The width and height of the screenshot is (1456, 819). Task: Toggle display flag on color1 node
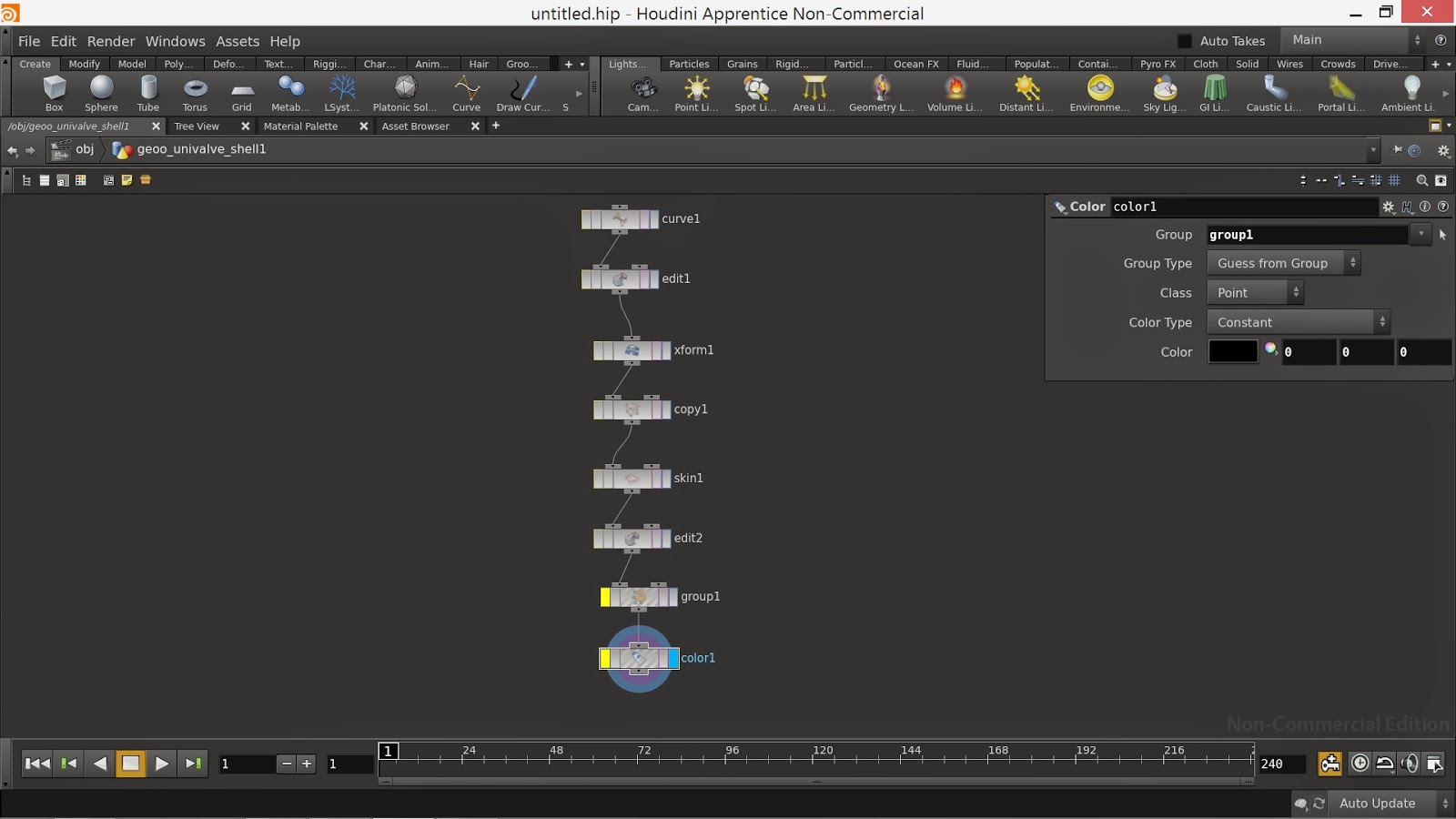(x=673, y=658)
